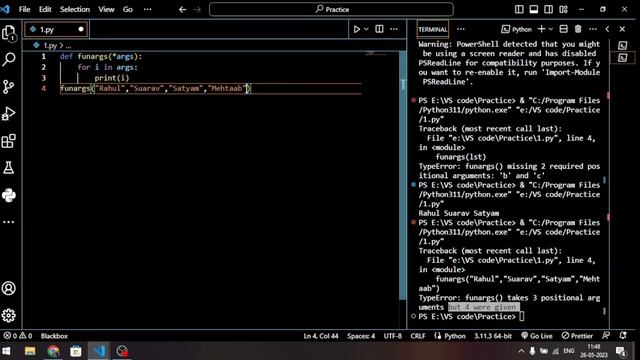Start Go Live server
This screenshot has height=360, width=640.
click(537, 336)
